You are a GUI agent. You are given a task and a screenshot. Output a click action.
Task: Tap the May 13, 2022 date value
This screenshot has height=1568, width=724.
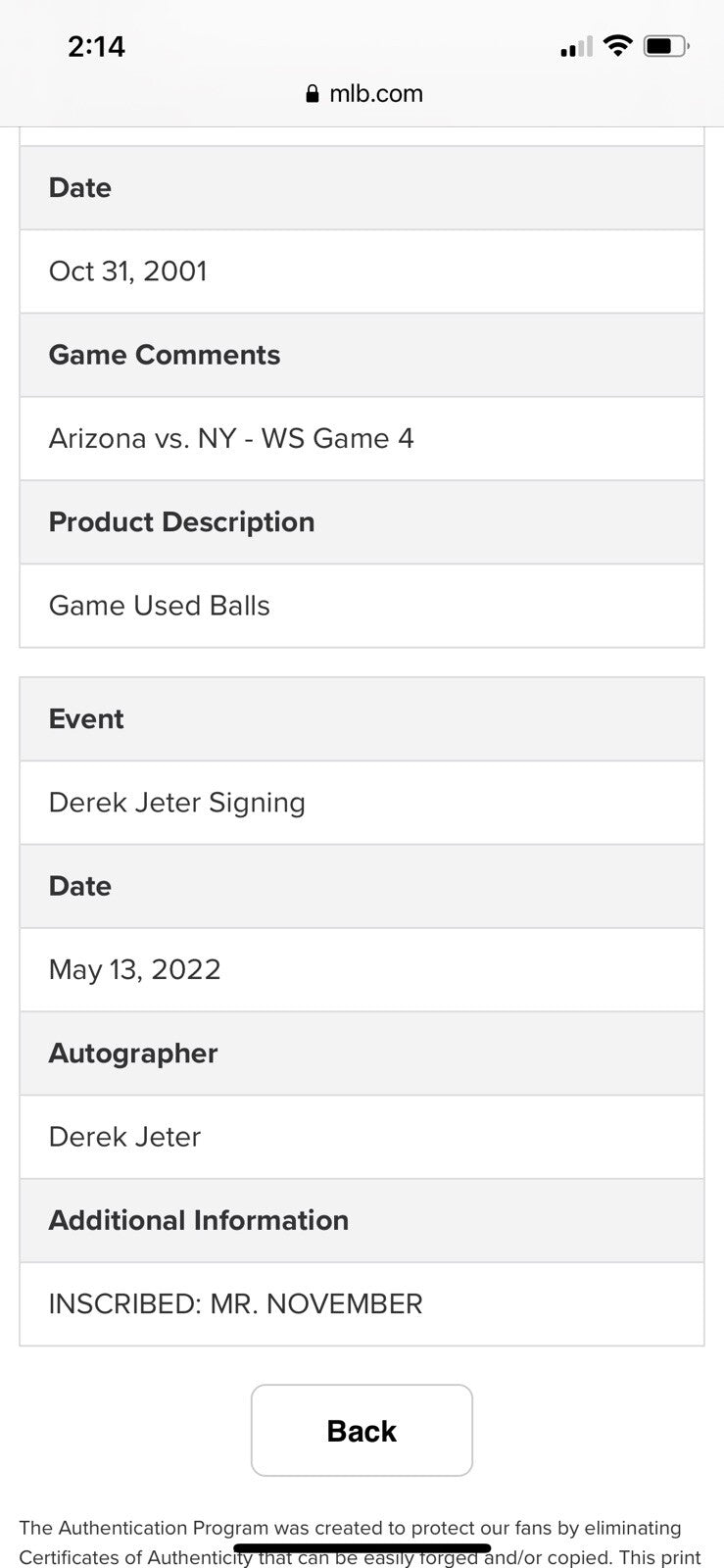(135, 969)
